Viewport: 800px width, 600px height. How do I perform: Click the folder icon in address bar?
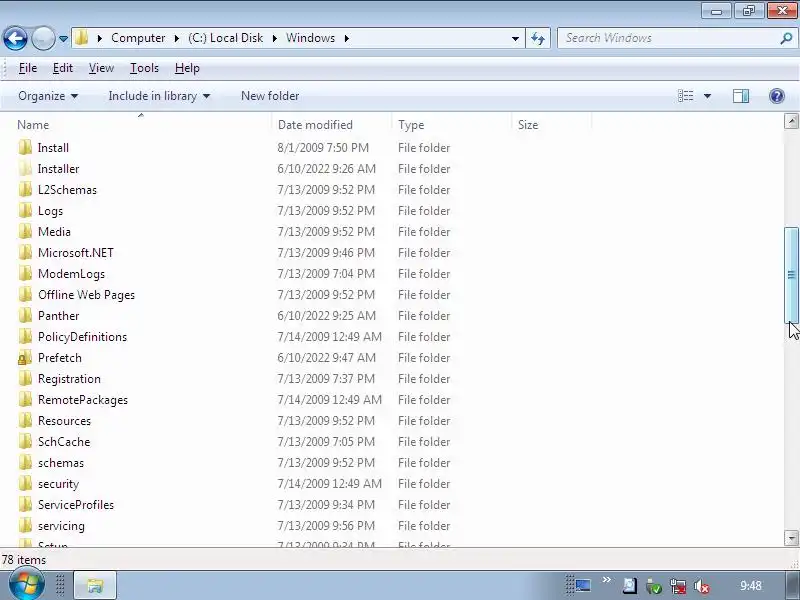point(81,38)
